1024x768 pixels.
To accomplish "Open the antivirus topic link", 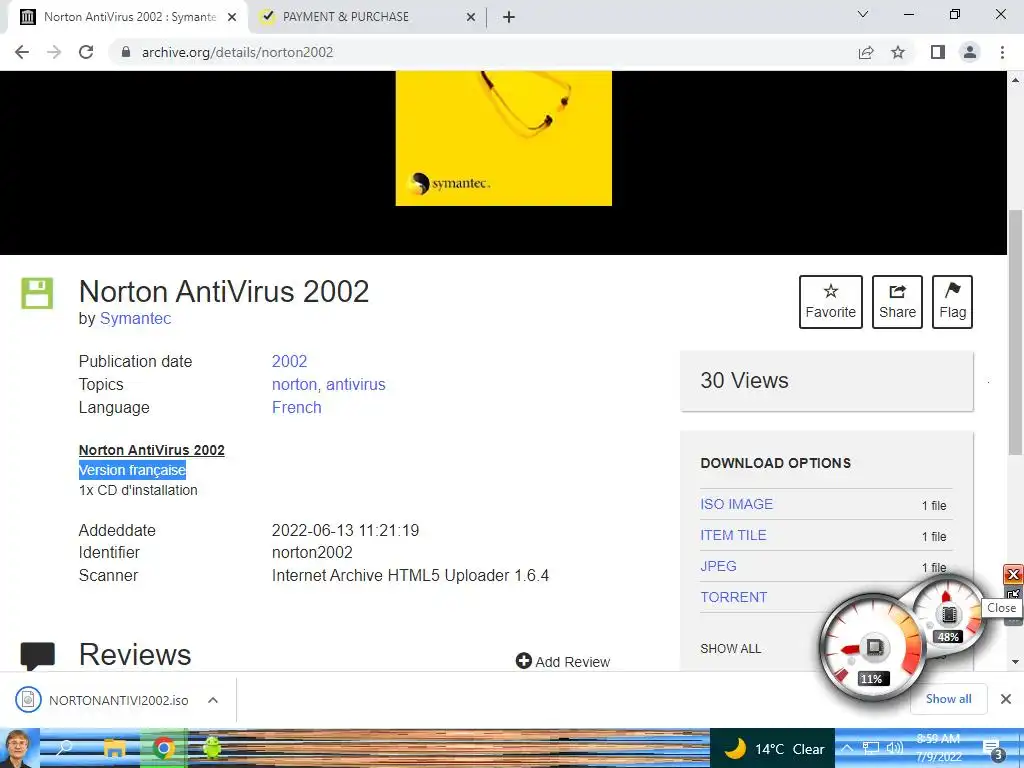I will click(x=356, y=385).
